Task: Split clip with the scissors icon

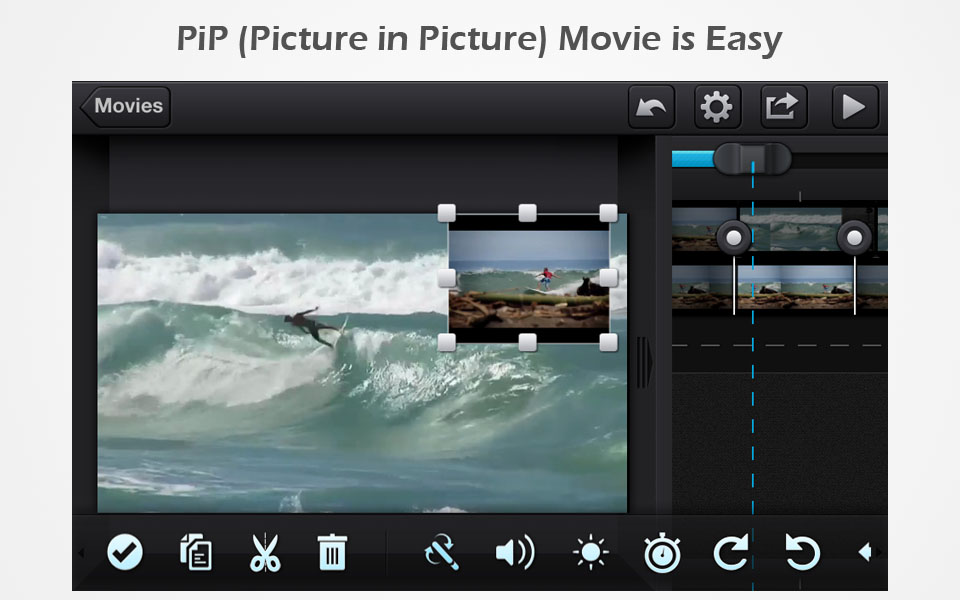Action: click(x=265, y=552)
